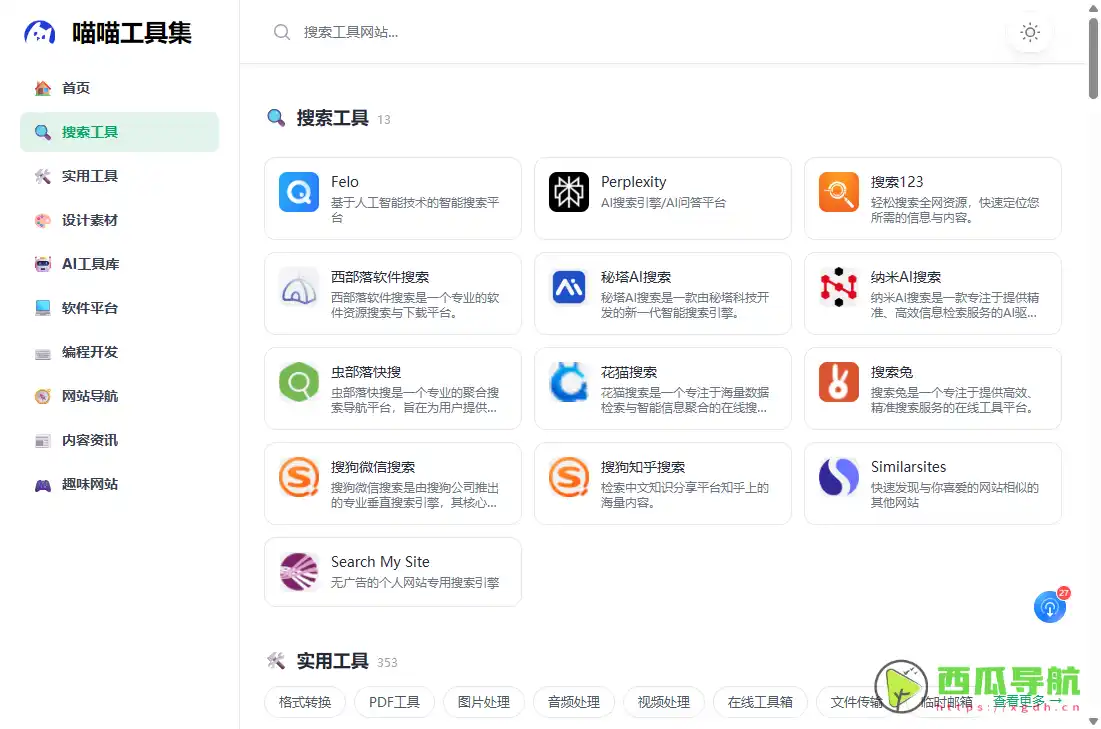Image resolution: width=1101 pixels, height=729 pixels.
Task: Select the 在线工具箱 filter tab
Action: click(760, 702)
